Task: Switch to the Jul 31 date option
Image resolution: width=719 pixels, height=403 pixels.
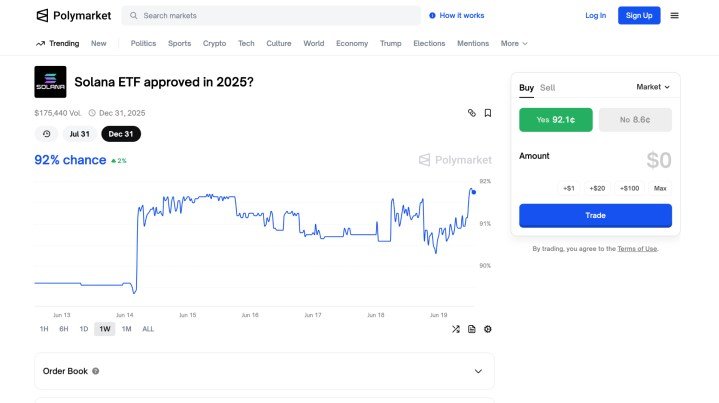Action: tap(80, 134)
